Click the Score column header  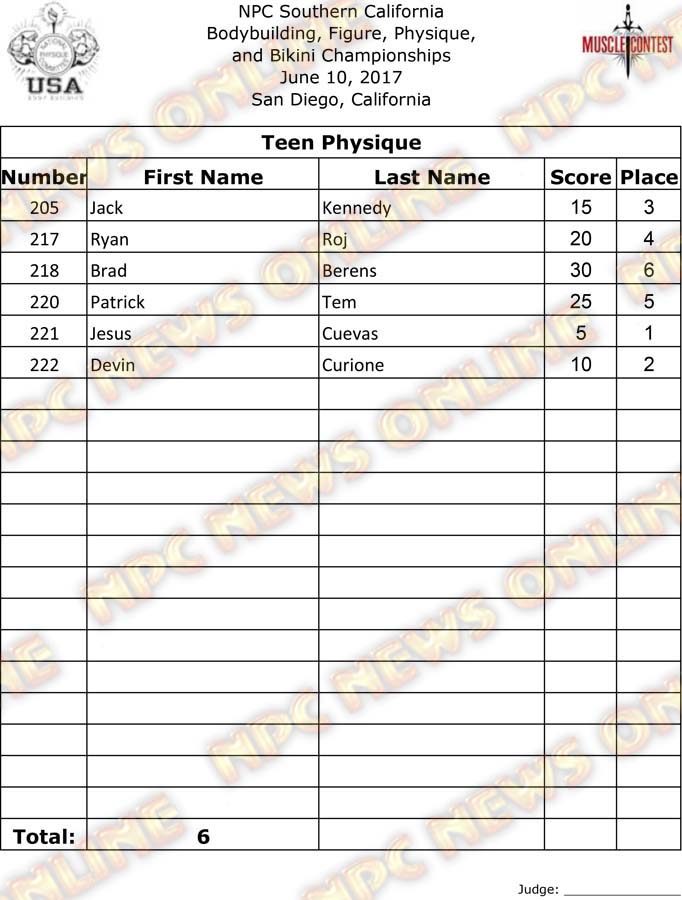pyautogui.click(x=580, y=177)
